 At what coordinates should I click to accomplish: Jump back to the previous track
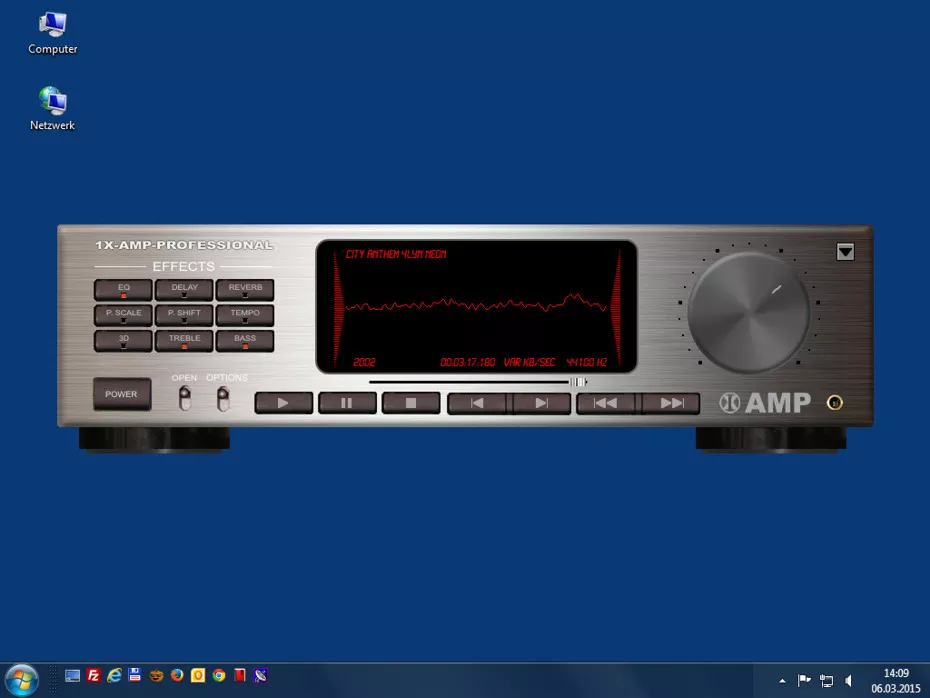coord(476,403)
